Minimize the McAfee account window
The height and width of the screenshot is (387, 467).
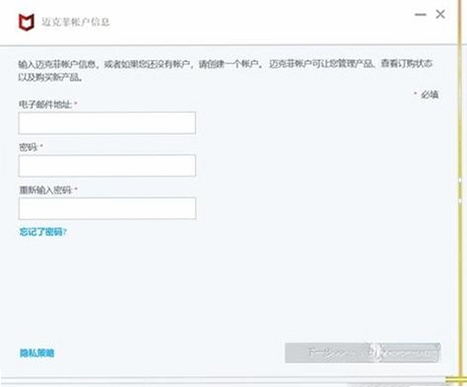point(420,15)
